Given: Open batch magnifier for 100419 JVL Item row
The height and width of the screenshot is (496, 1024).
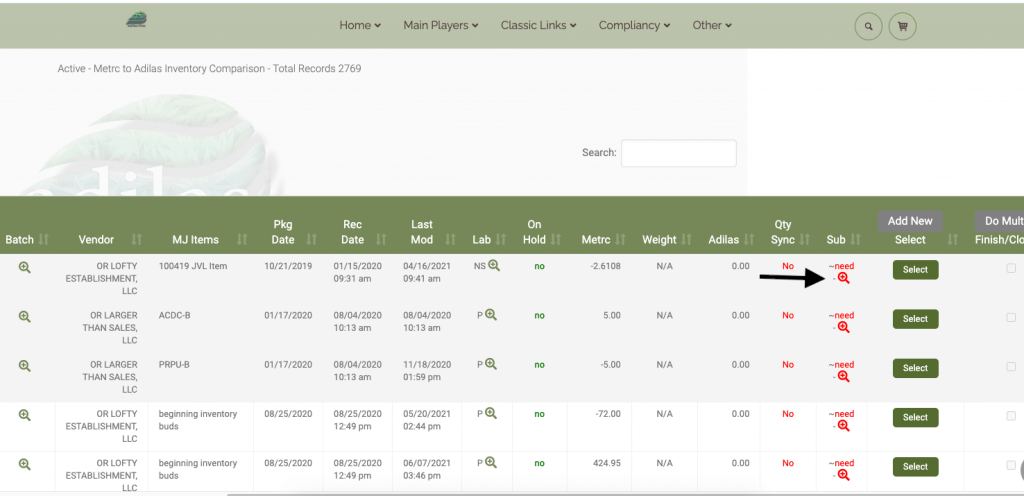Looking at the screenshot, I should tap(25, 267).
